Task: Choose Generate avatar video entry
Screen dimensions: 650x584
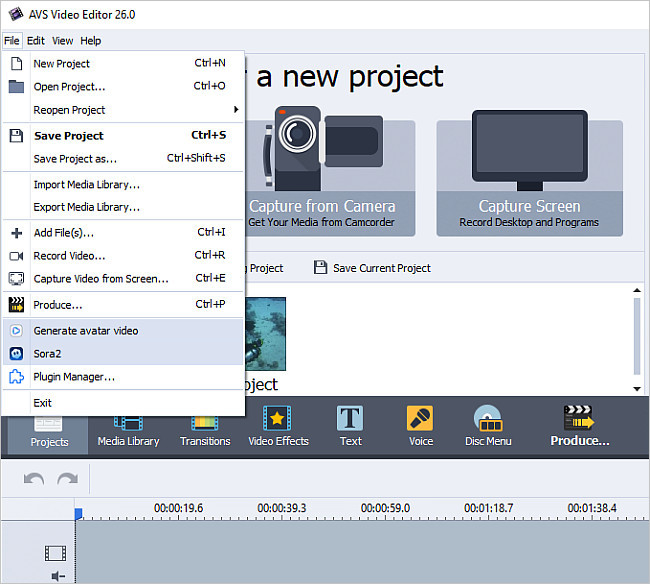Action: pos(123,331)
